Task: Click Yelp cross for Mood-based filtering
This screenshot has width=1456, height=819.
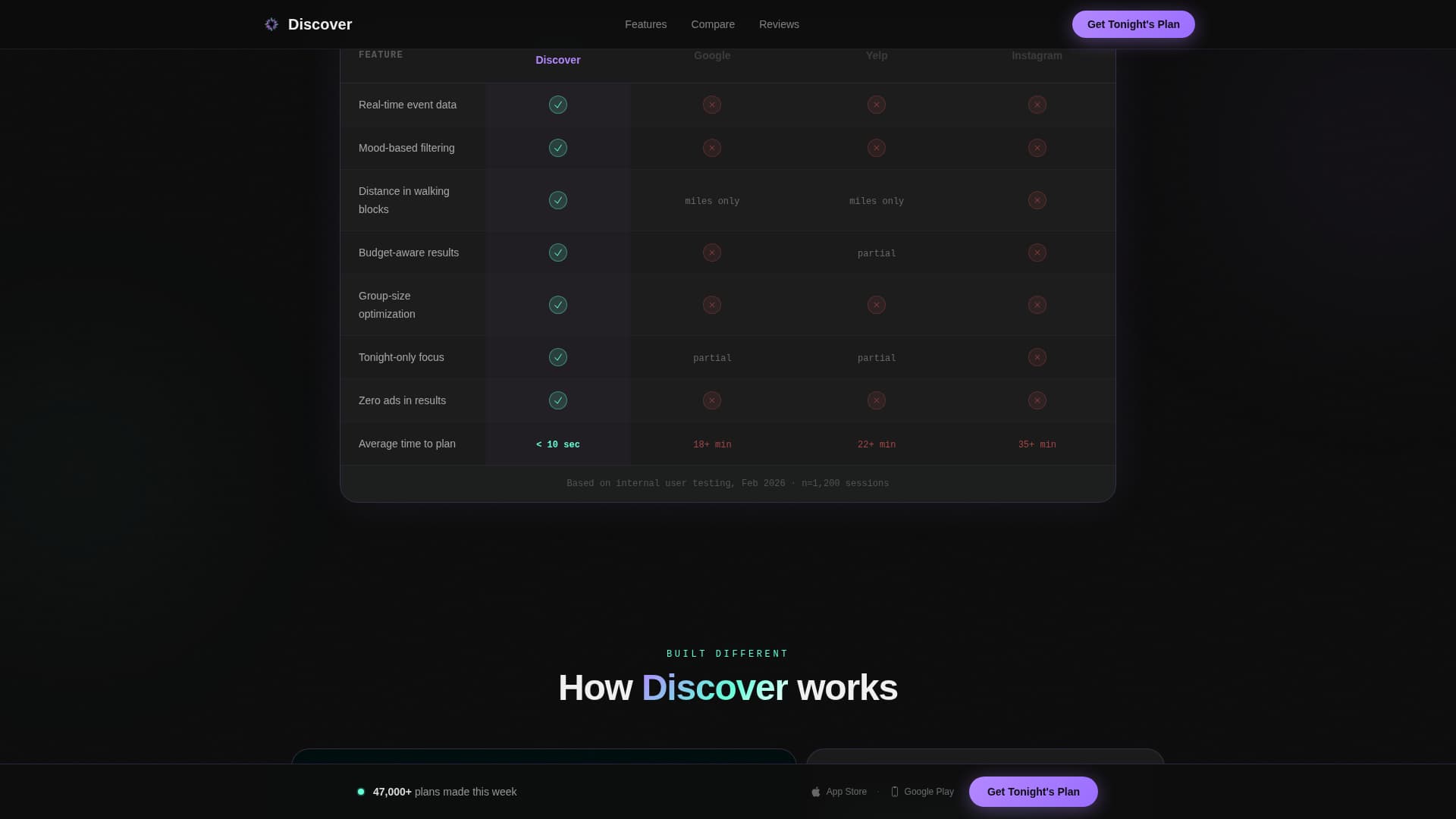Action: (877, 148)
